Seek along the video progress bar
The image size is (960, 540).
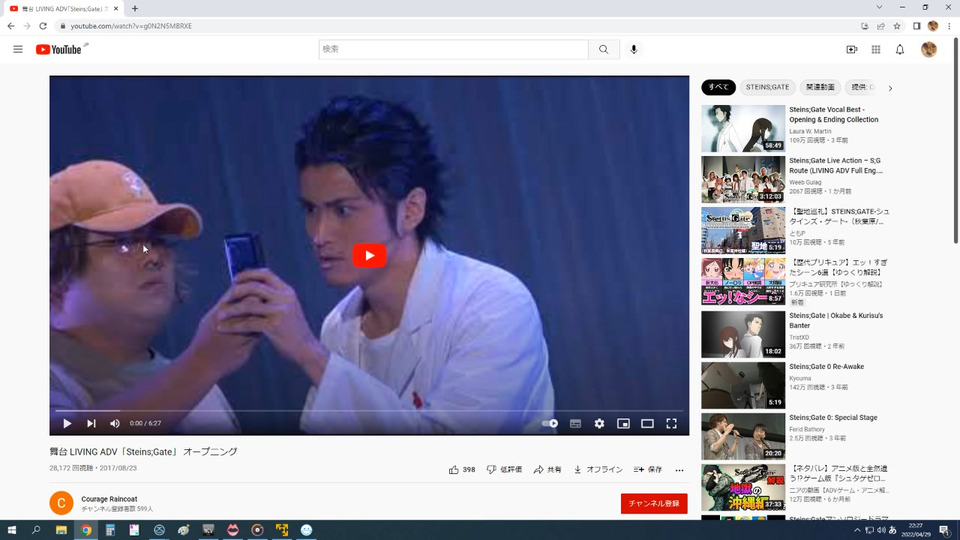pyautogui.click(x=369, y=411)
